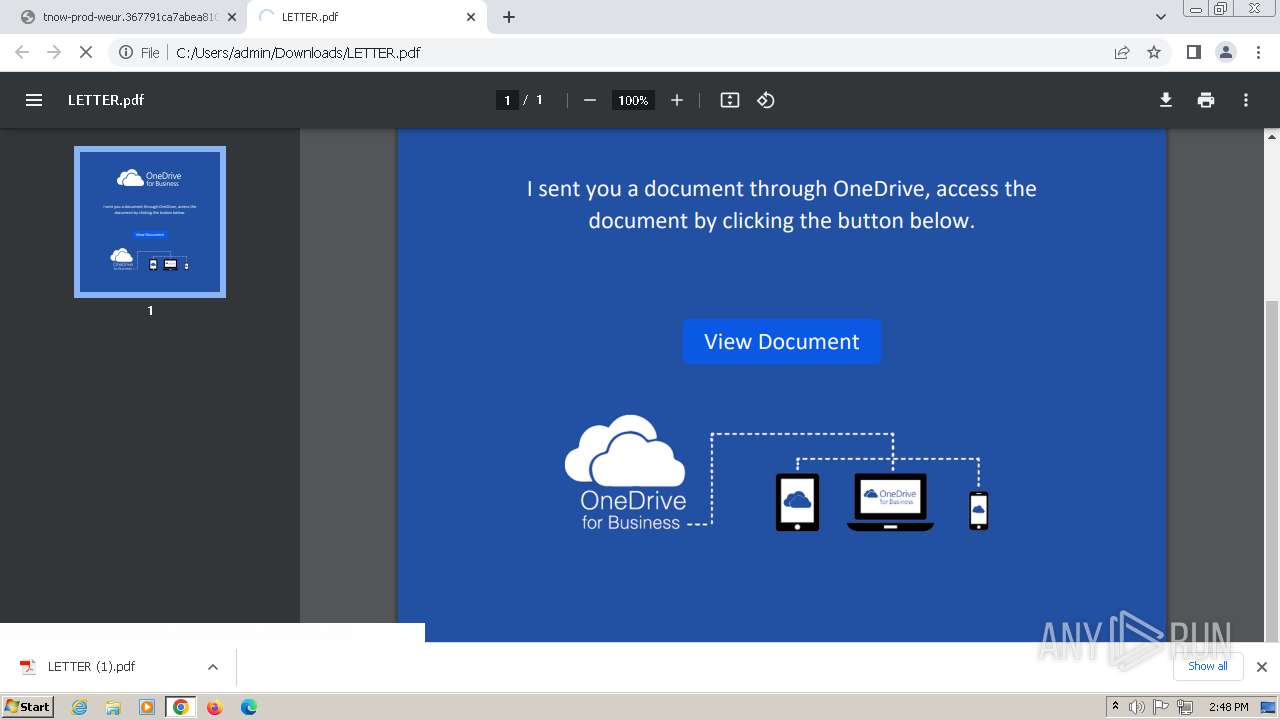Edit the 100% zoom level field
1280x720 pixels.
[633, 100]
